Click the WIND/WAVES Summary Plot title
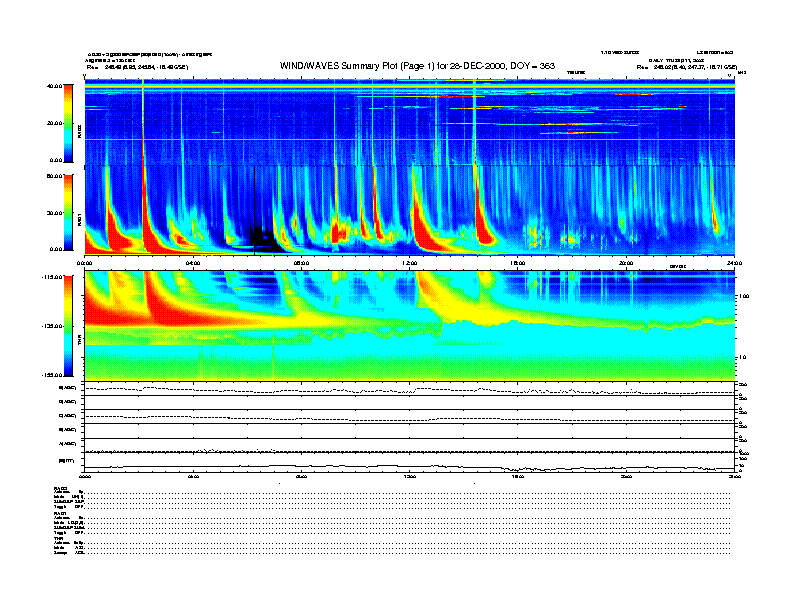792x612 pixels. point(417,66)
